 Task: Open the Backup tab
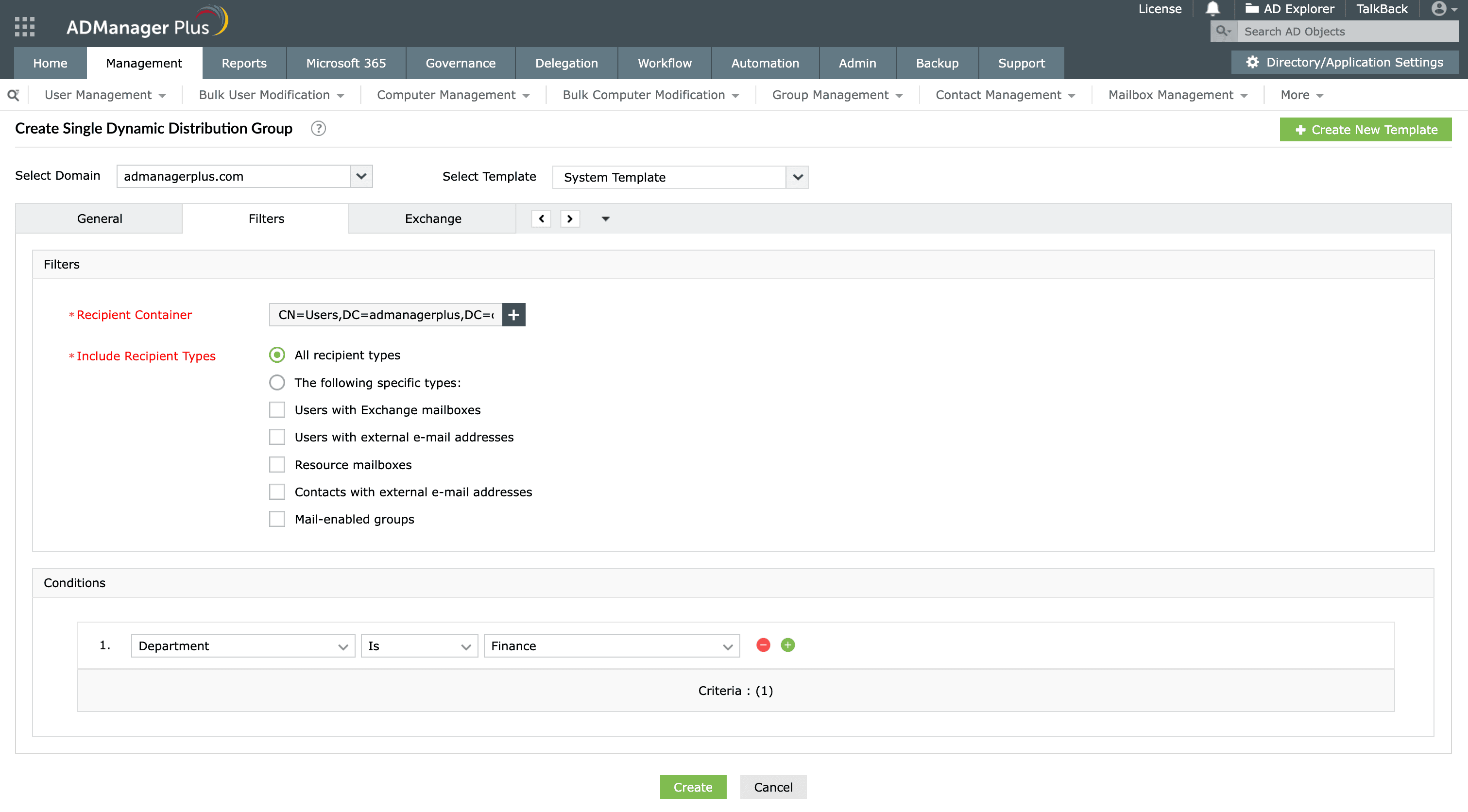[937, 63]
